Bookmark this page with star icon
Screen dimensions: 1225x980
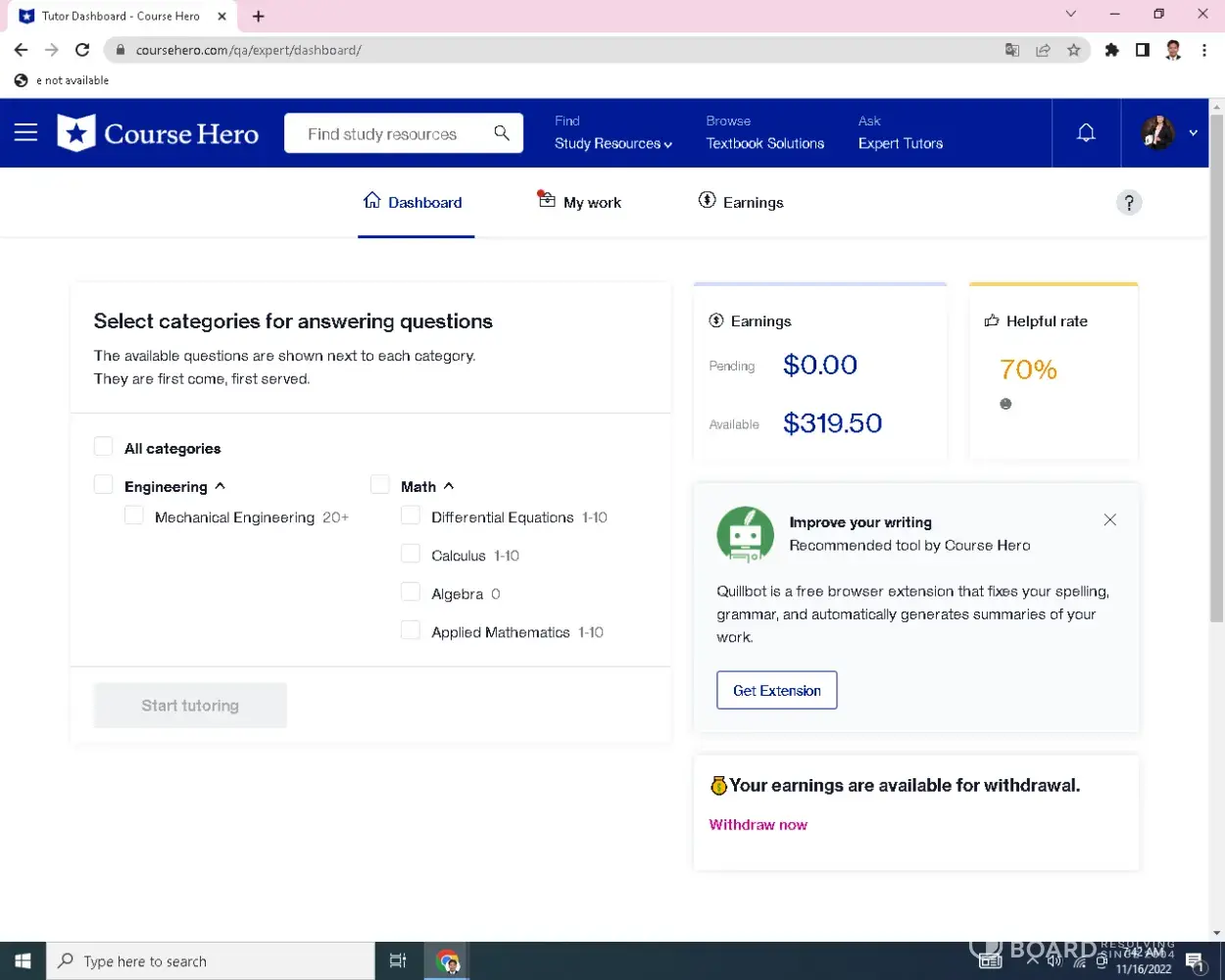(1074, 50)
